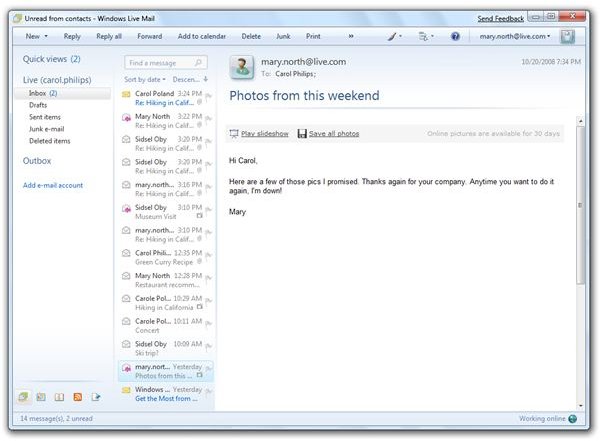Click the Help question mark icon

click(x=455, y=36)
